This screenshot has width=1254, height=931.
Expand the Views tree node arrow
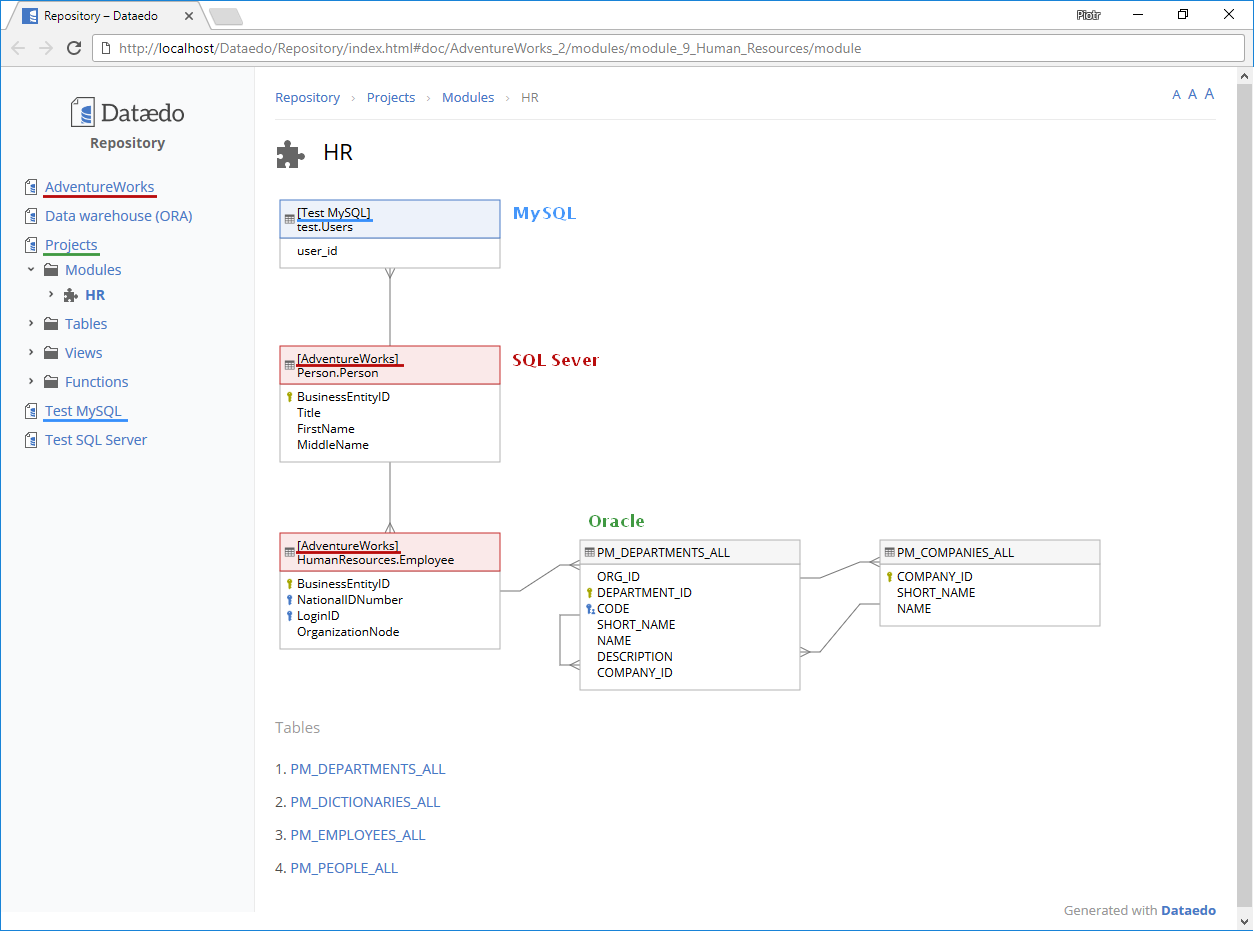(x=31, y=353)
